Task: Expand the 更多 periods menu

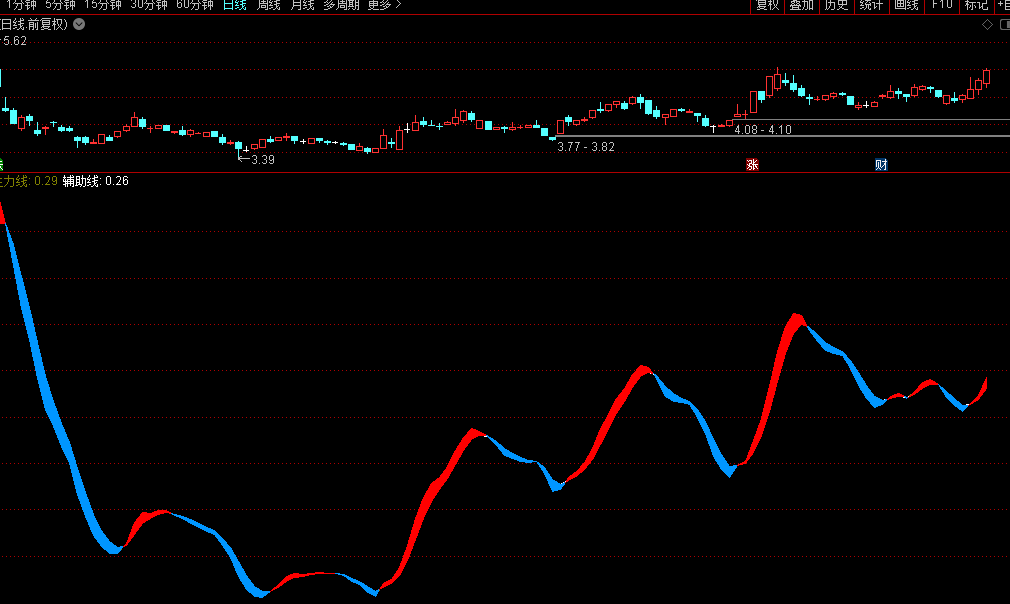Action: tap(384, 5)
